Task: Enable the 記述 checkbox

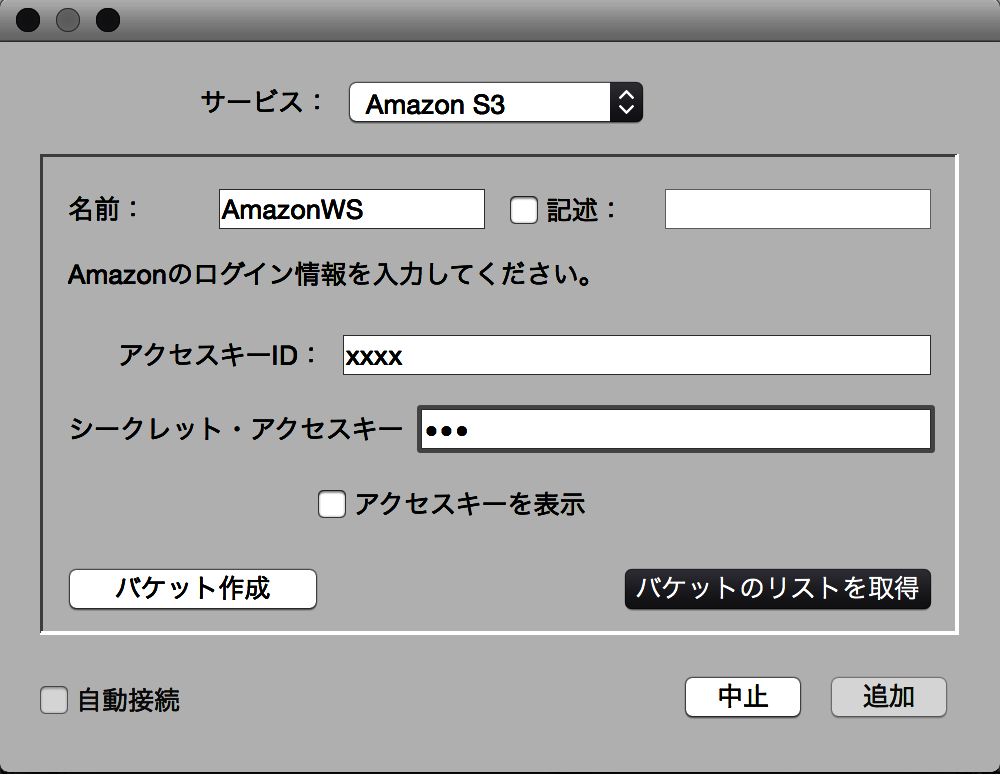Action: pyautogui.click(x=524, y=210)
